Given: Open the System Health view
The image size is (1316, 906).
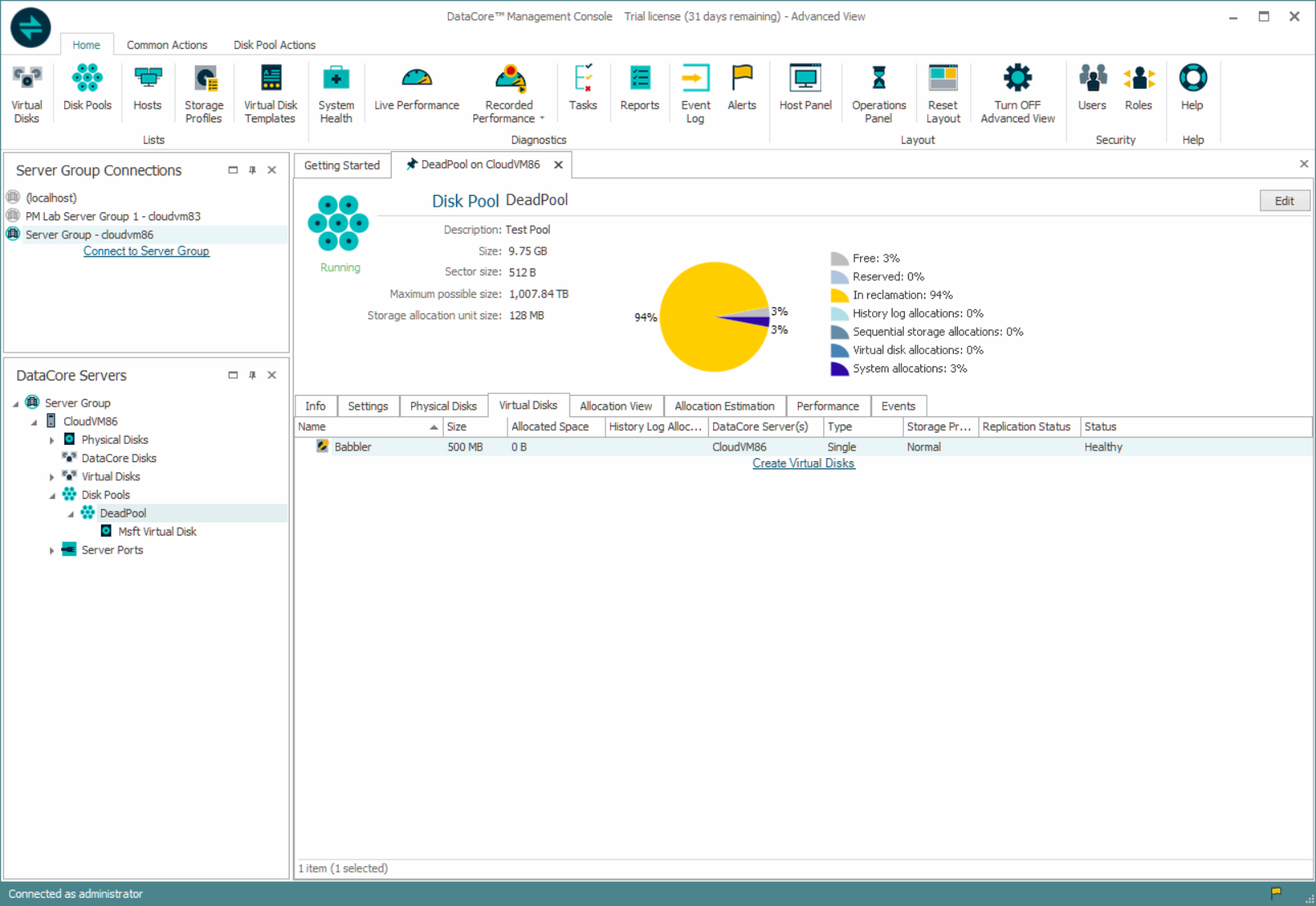Looking at the screenshot, I should [336, 90].
